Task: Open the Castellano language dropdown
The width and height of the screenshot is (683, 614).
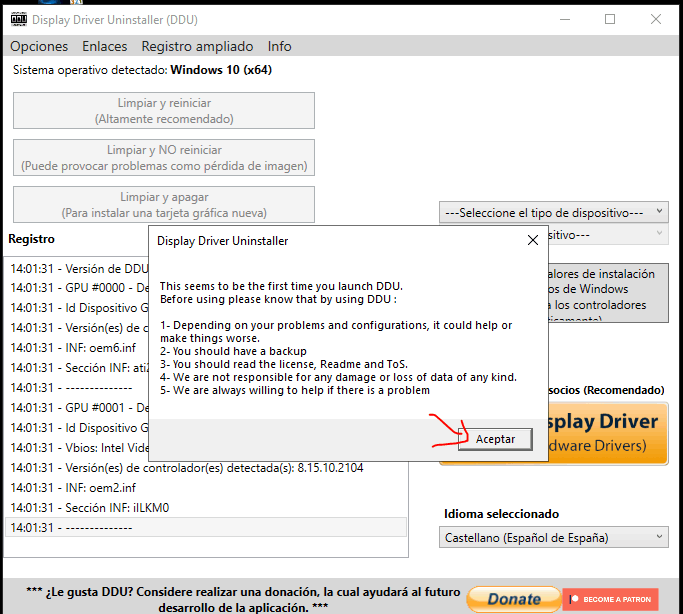Action: (x=554, y=537)
